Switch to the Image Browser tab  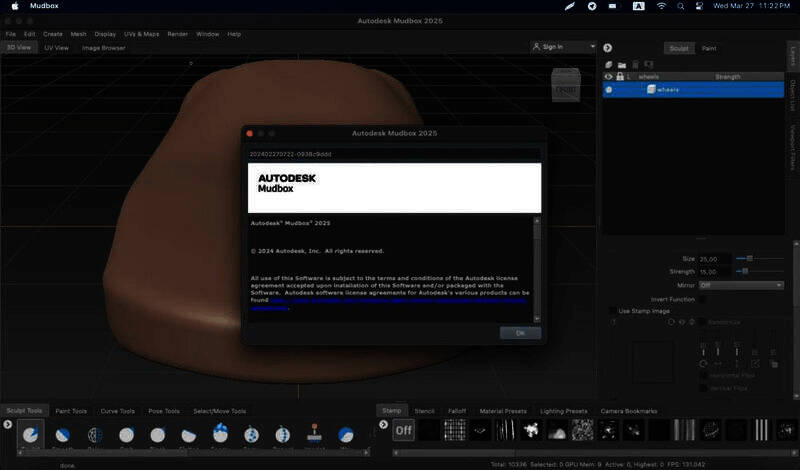[104, 47]
